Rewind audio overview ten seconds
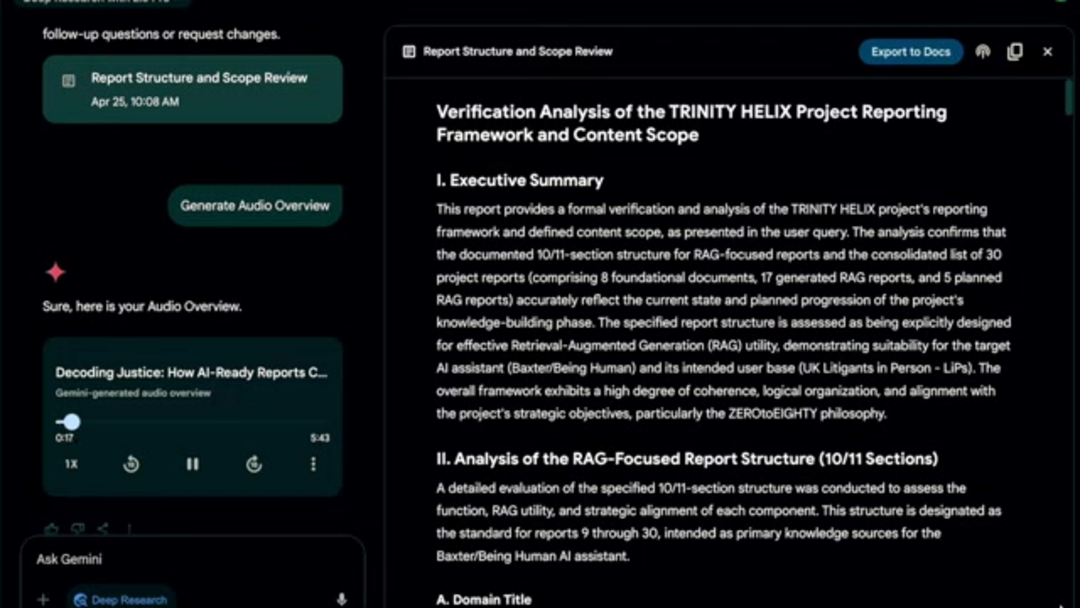 131,464
